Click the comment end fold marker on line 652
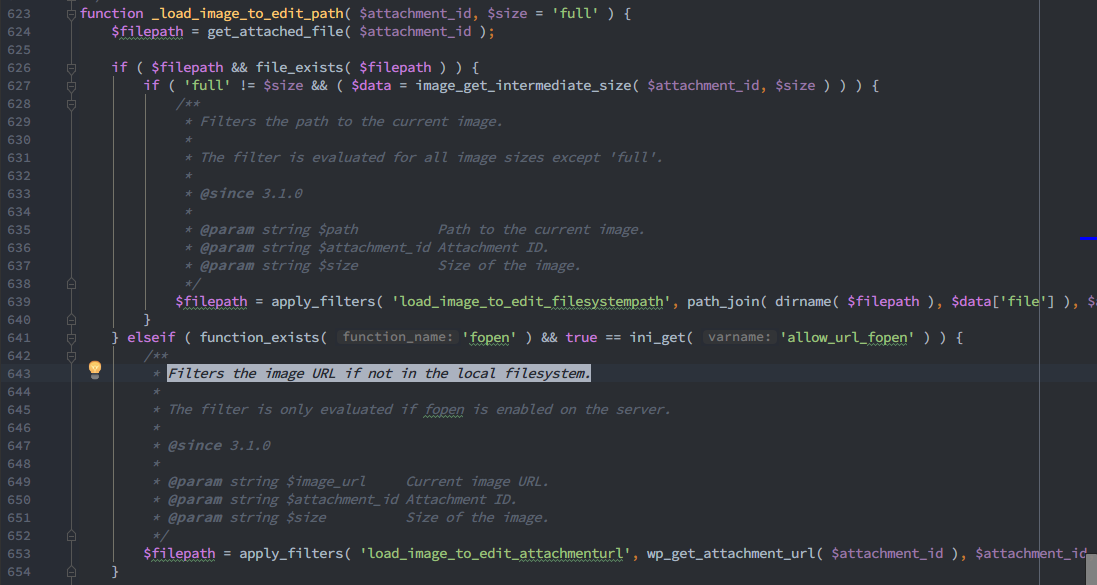Screen dimensions: 1097x585 pyautogui.click(x=71, y=536)
